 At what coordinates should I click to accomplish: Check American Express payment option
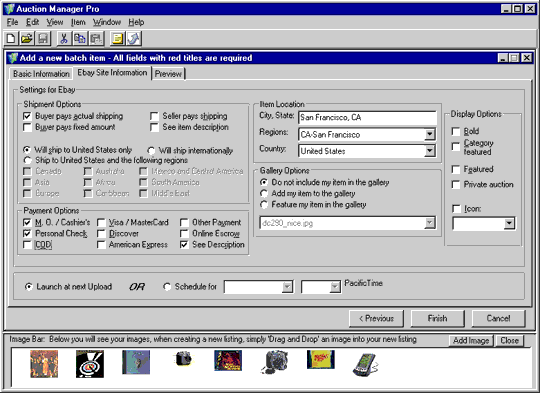(101, 245)
